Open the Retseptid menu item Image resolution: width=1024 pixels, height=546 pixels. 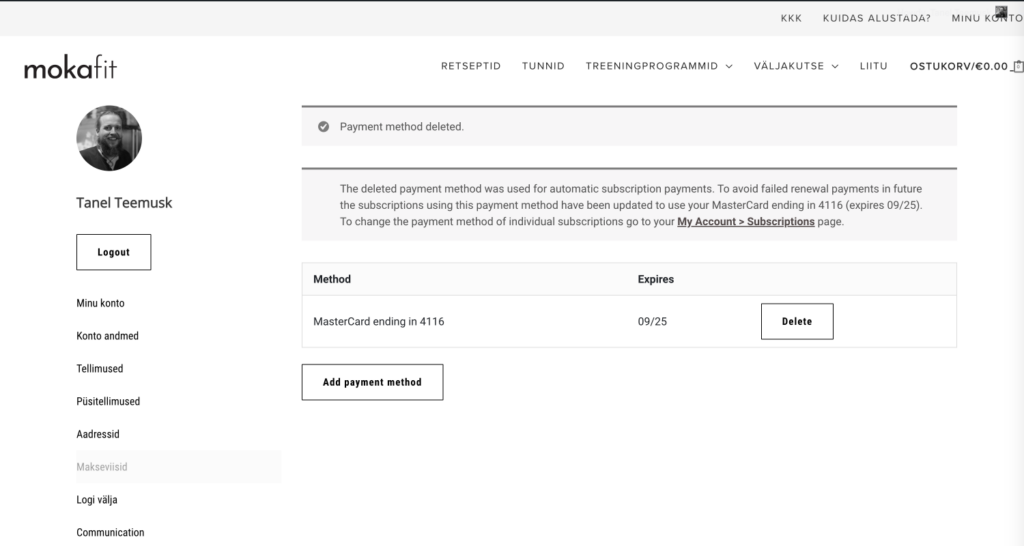pos(471,66)
